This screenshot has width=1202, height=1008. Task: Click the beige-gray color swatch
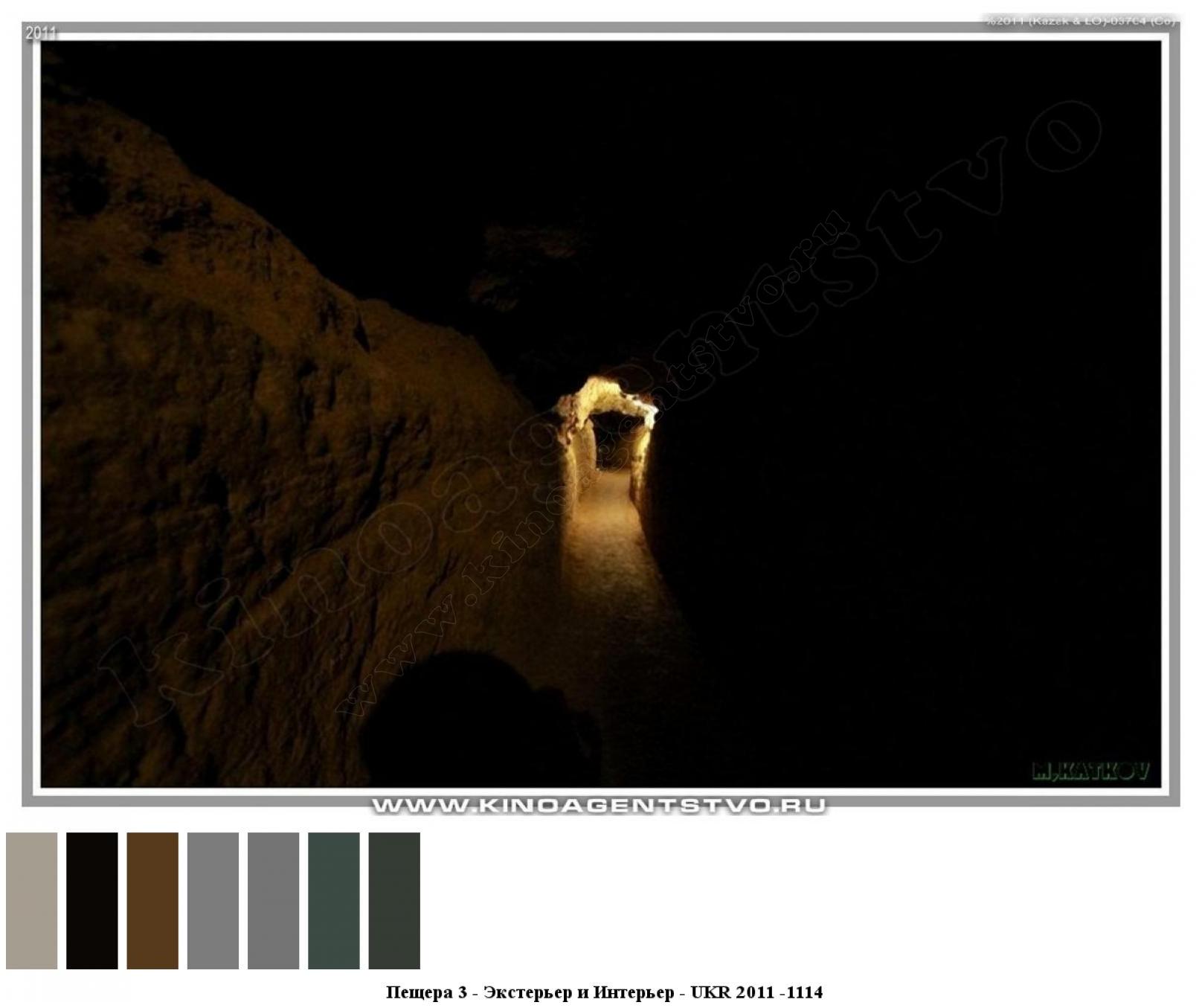tap(31, 900)
